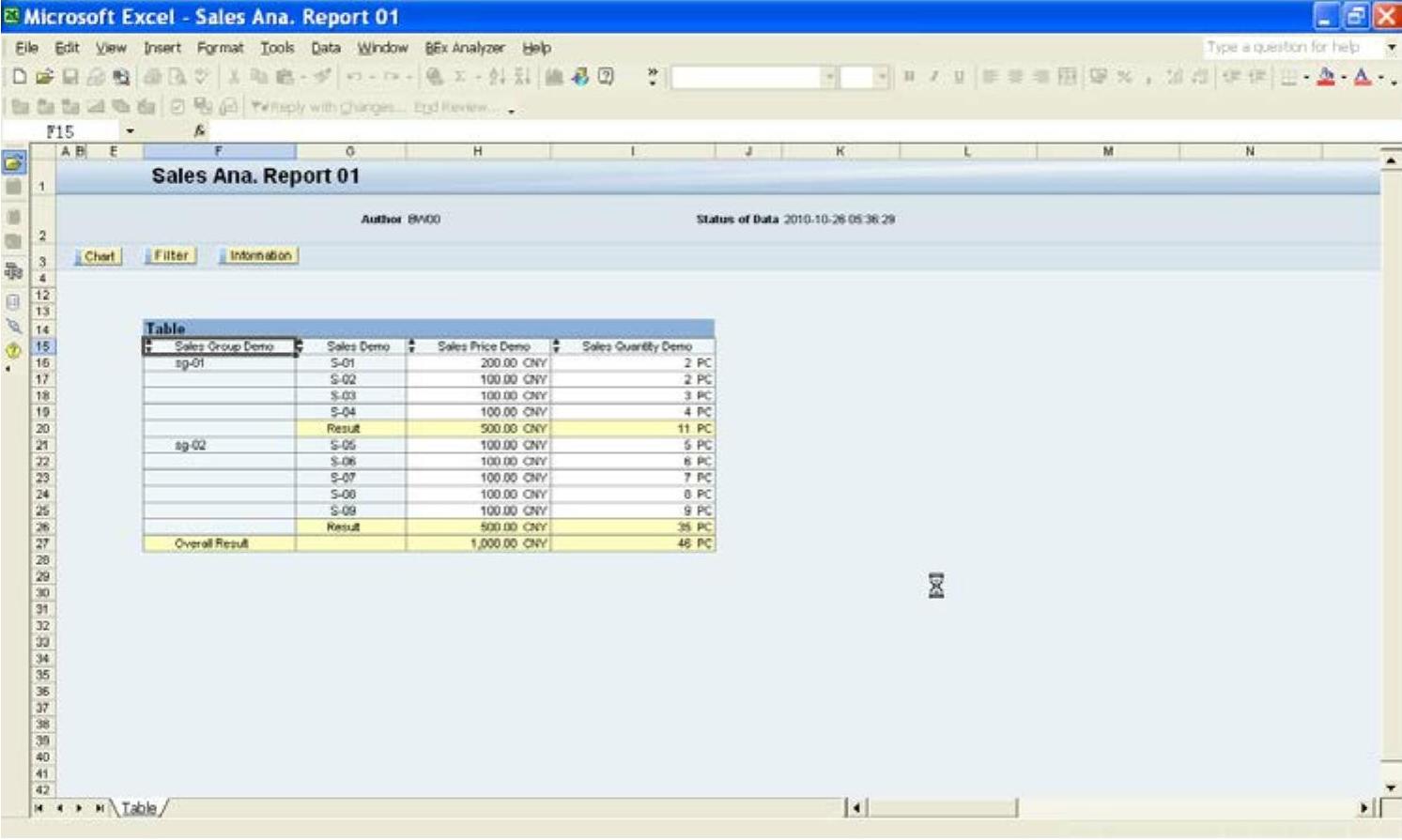Click the Information button

click(259, 255)
